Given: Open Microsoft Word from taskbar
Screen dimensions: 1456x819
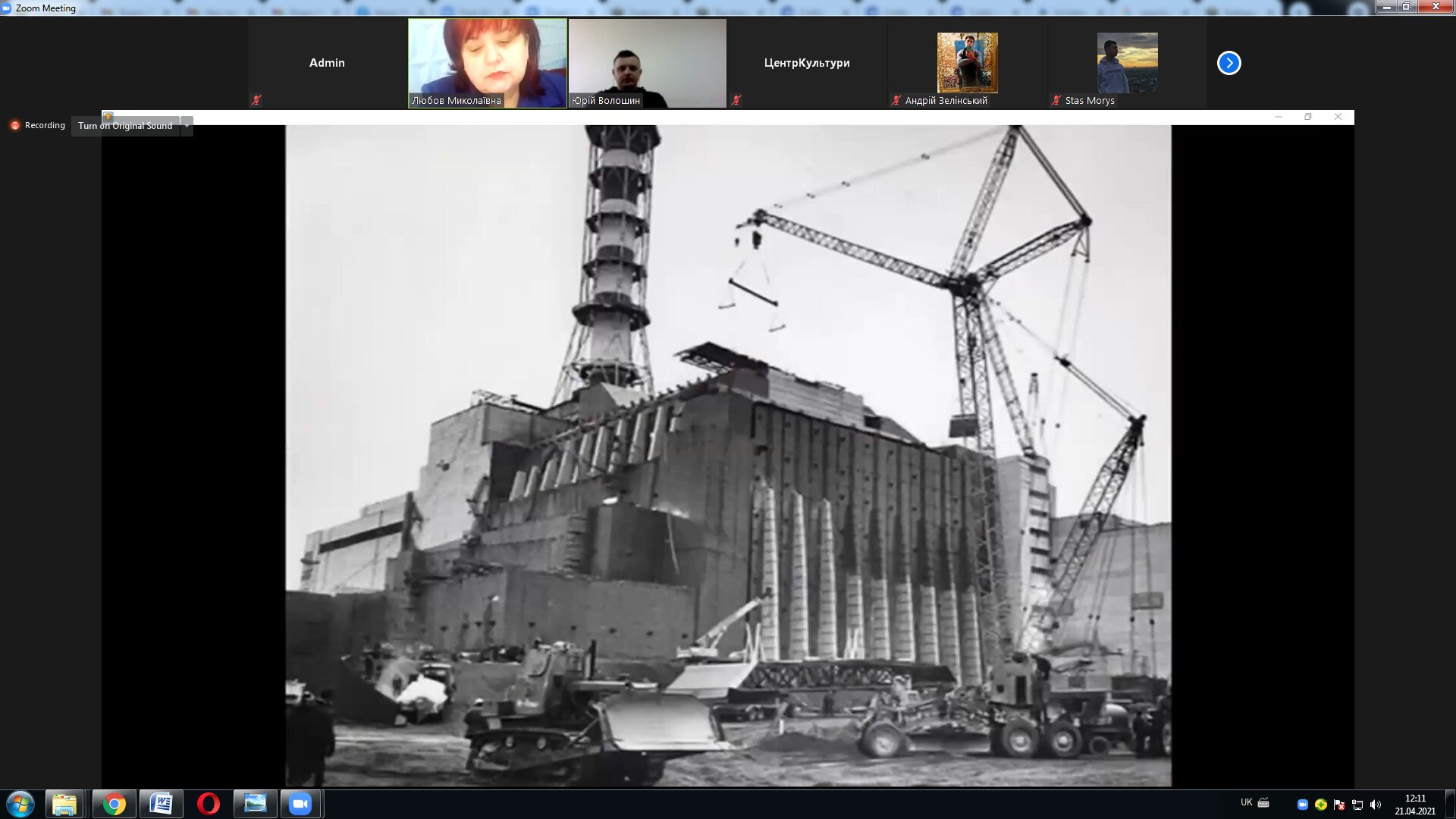Looking at the screenshot, I should 162,804.
